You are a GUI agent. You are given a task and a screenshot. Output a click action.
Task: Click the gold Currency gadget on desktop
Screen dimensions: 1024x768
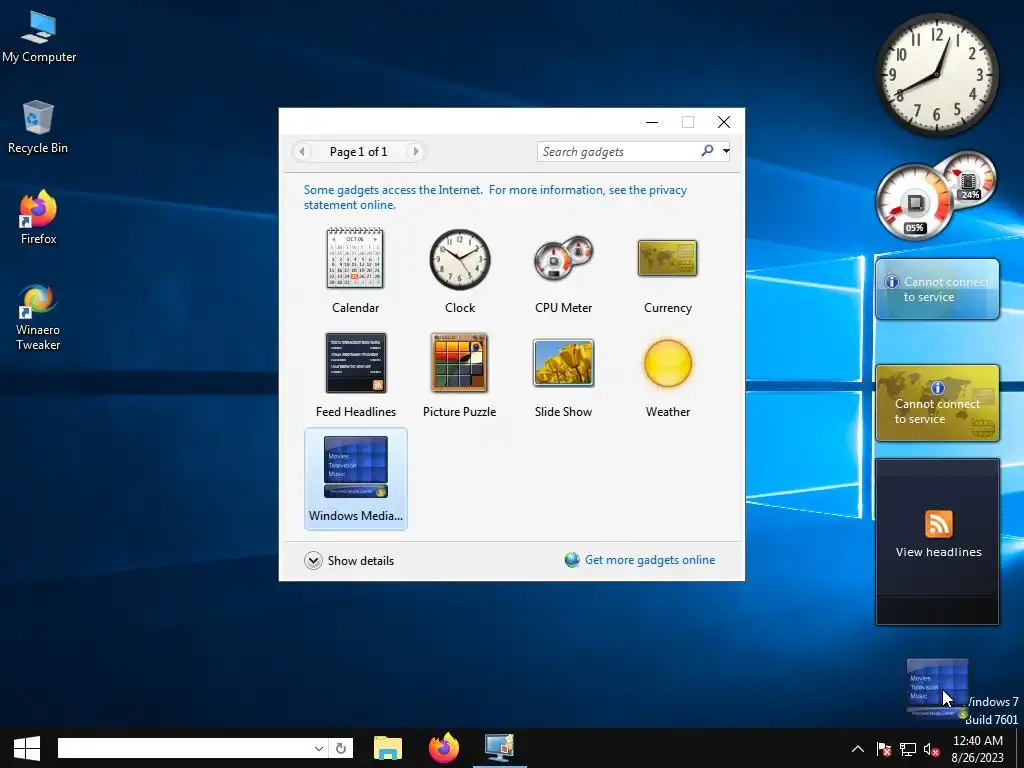coord(936,403)
